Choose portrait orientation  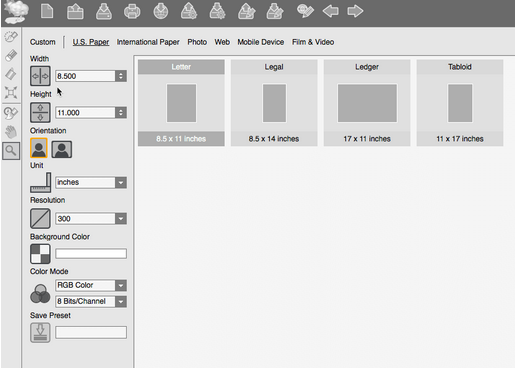tap(39, 148)
